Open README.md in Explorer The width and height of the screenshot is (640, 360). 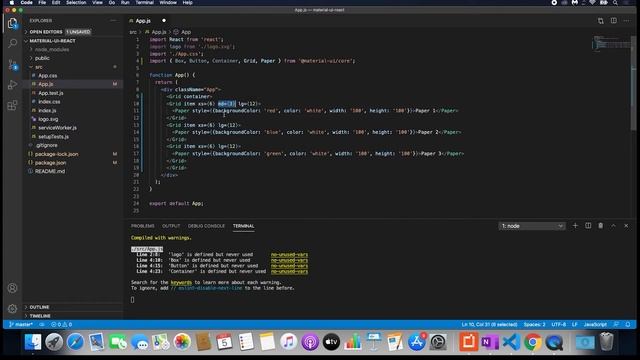50,171
